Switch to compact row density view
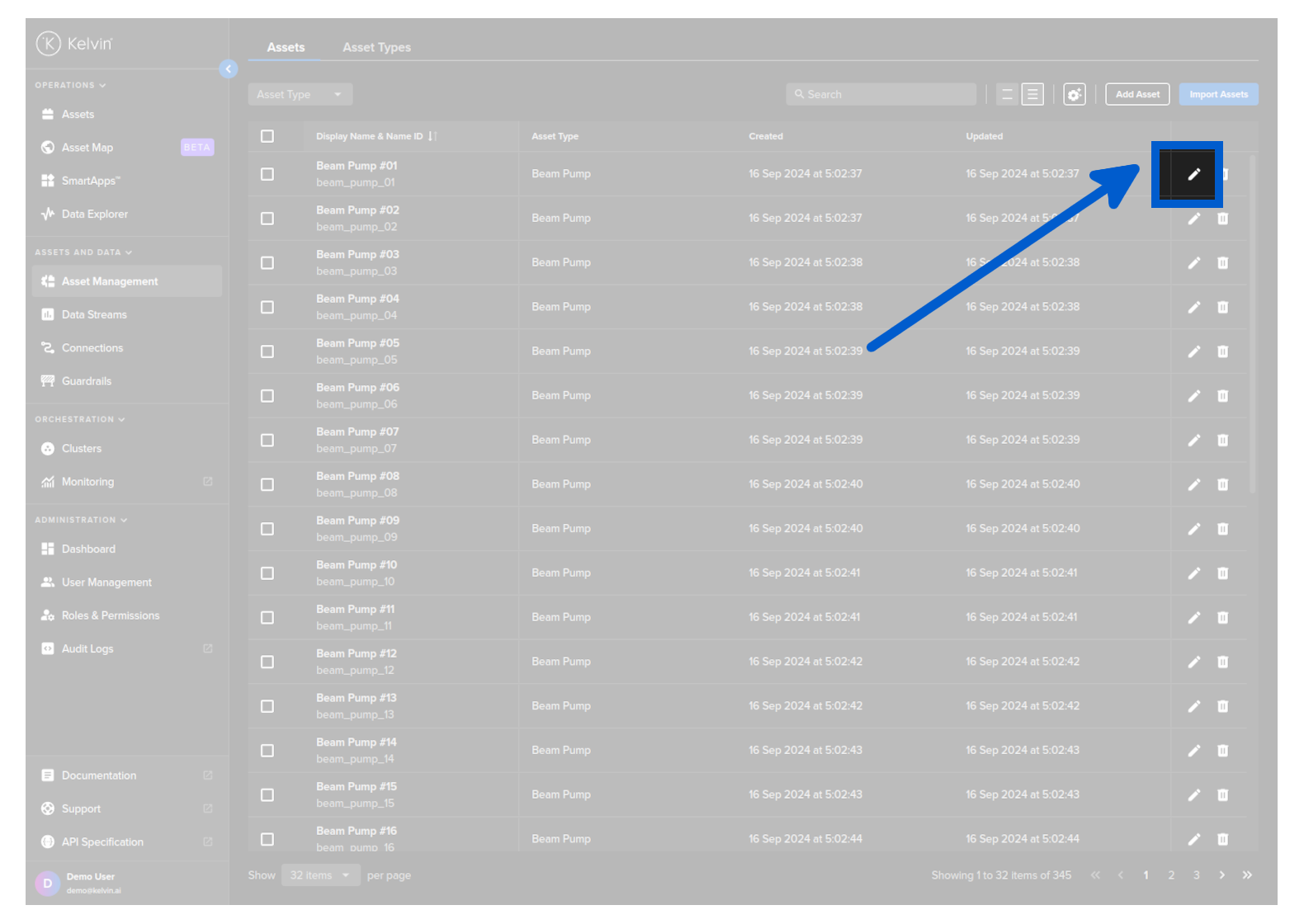This screenshot has height=924, width=1304. 1007,95
